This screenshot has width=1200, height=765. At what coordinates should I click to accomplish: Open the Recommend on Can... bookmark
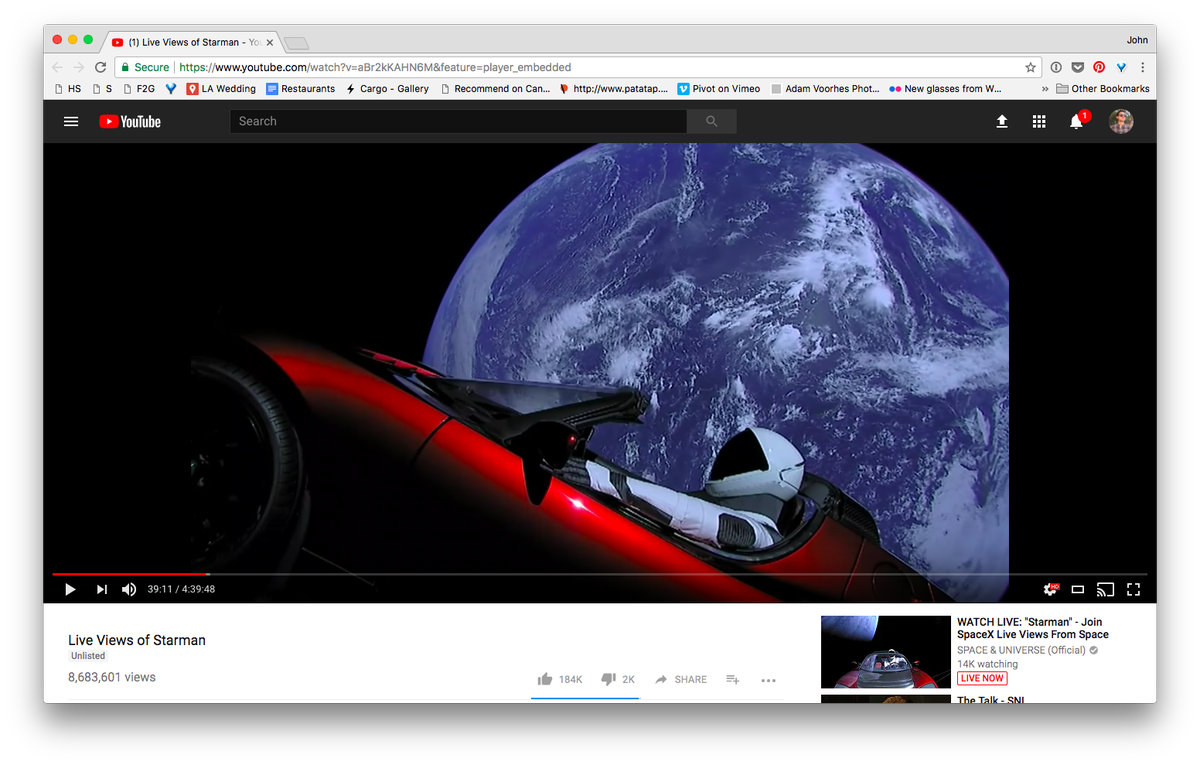click(495, 88)
